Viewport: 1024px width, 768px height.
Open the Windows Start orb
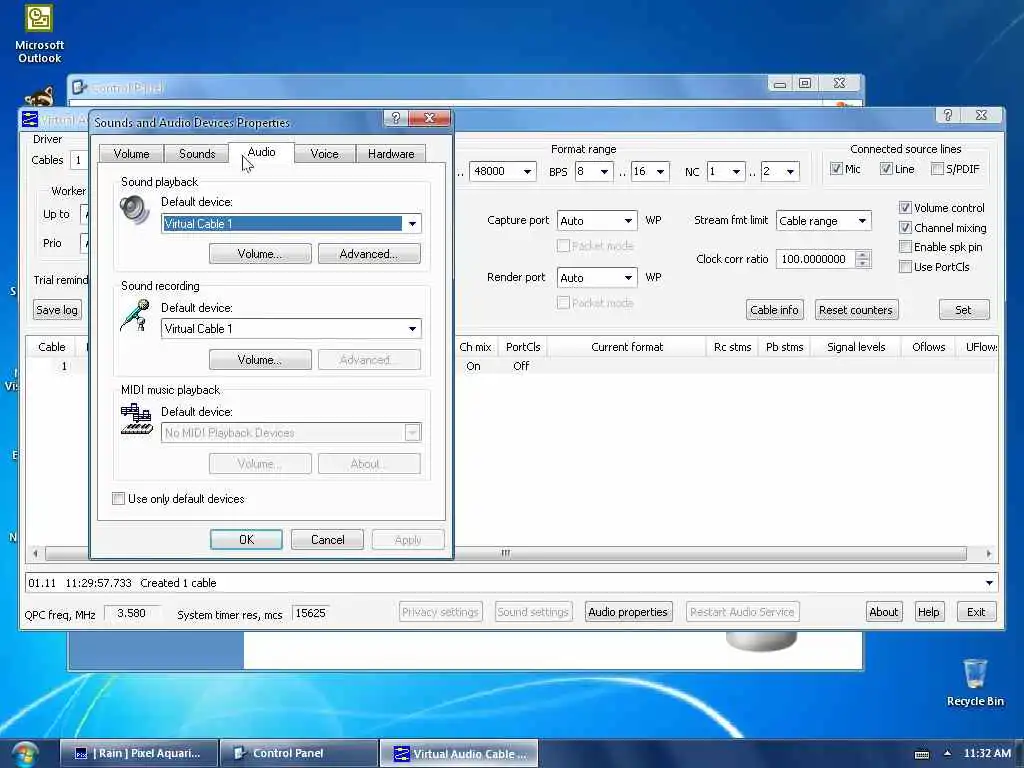pos(24,754)
